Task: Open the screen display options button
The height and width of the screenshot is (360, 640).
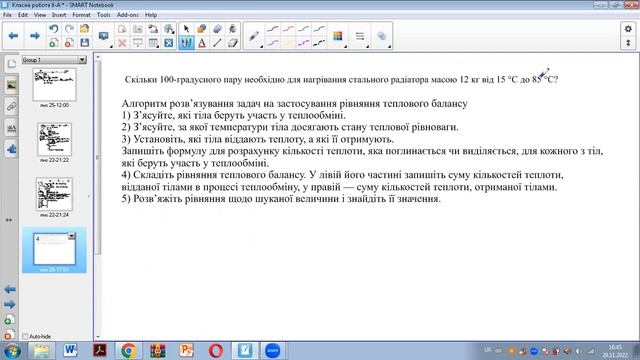Action: 104,36
